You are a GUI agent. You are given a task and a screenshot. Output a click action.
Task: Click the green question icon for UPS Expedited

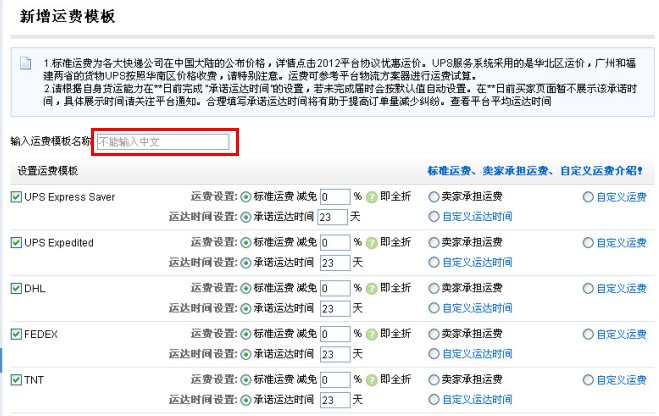coord(372,243)
